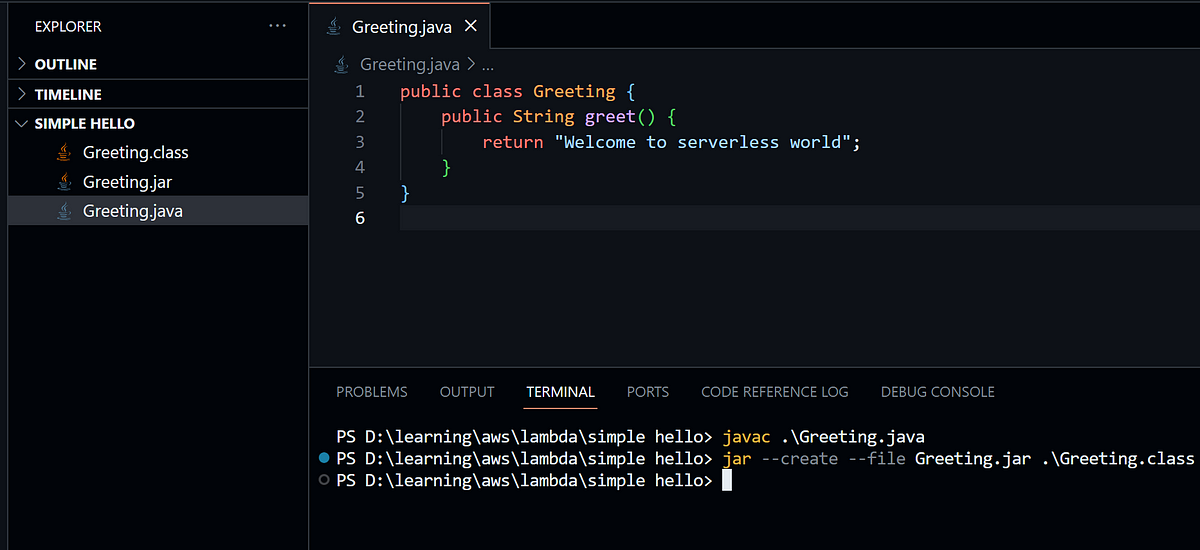Click Java icon in breadcrumb bar
1200x550 pixels.
(x=342, y=64)
